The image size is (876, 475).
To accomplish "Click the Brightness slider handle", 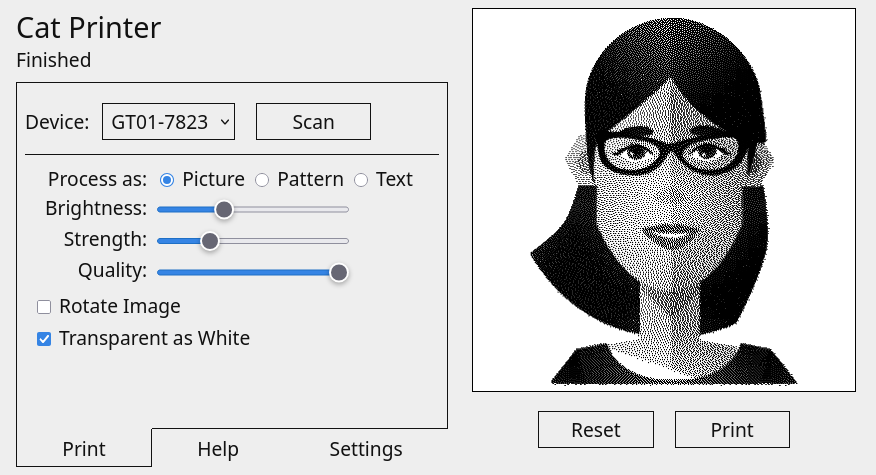I will pyautogui.click(x=224, y=209).
